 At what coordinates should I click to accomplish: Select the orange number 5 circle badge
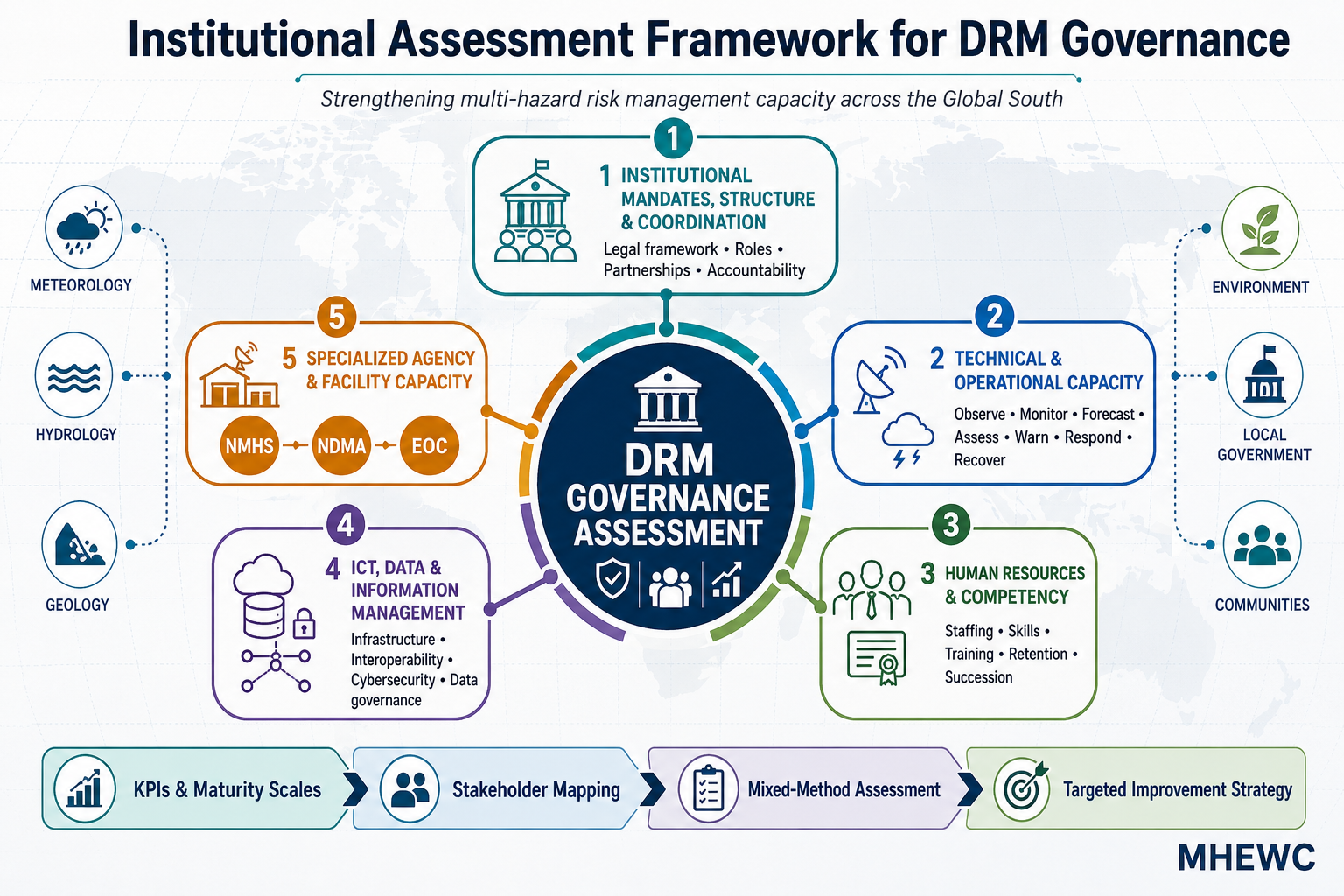point(337,316)
